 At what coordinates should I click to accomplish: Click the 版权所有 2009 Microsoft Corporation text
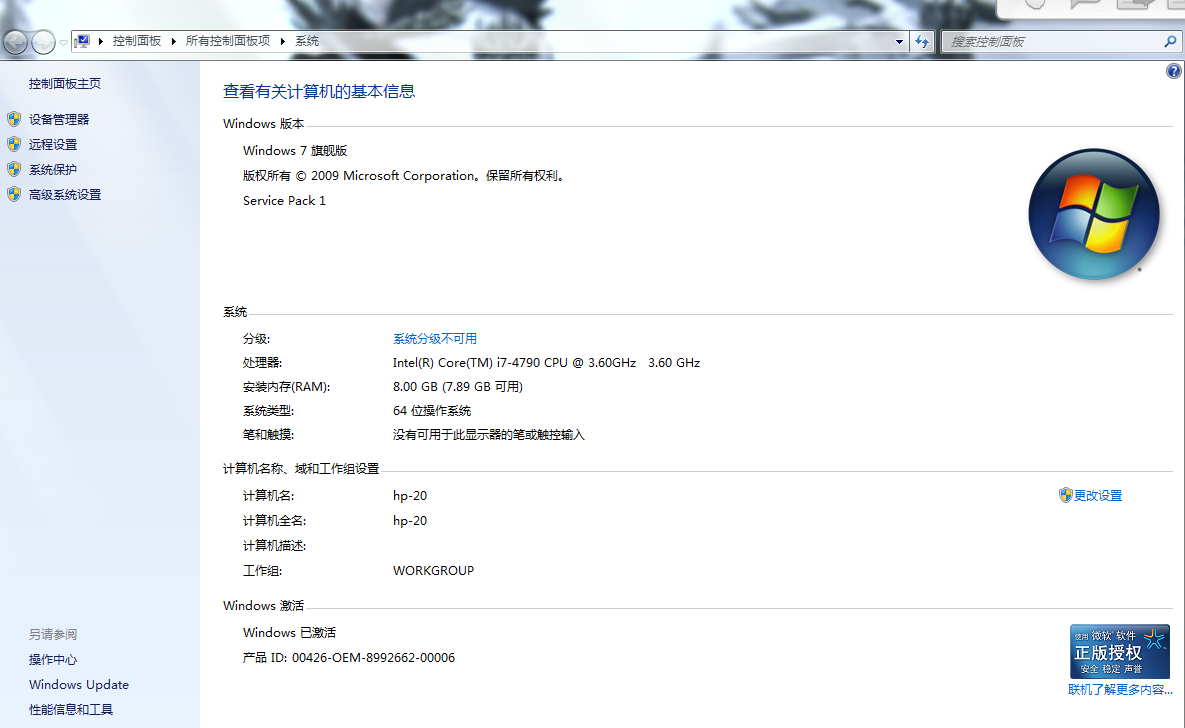pos(404,175)
